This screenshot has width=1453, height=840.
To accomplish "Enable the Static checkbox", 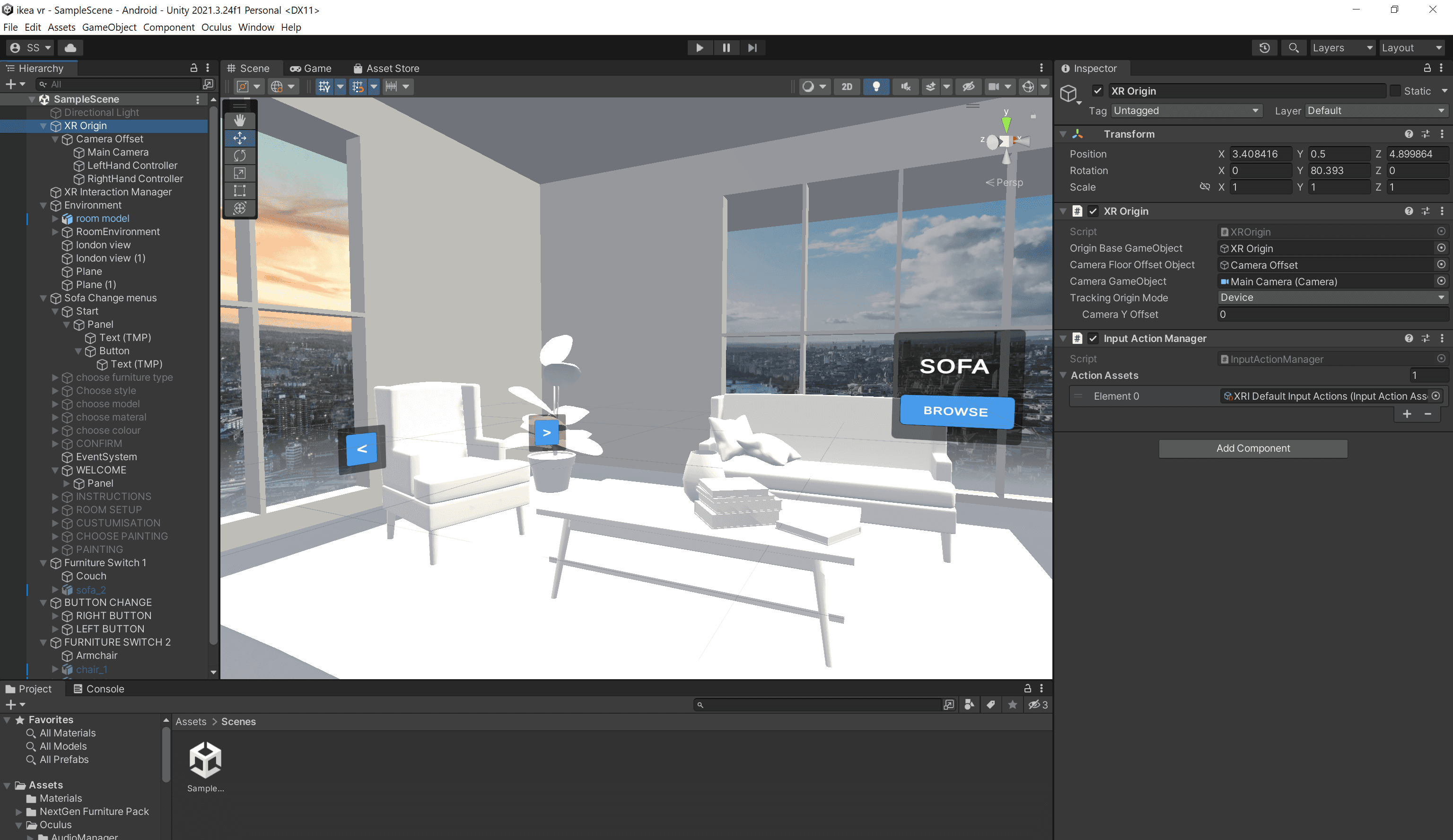I will tap(1394, 91).
